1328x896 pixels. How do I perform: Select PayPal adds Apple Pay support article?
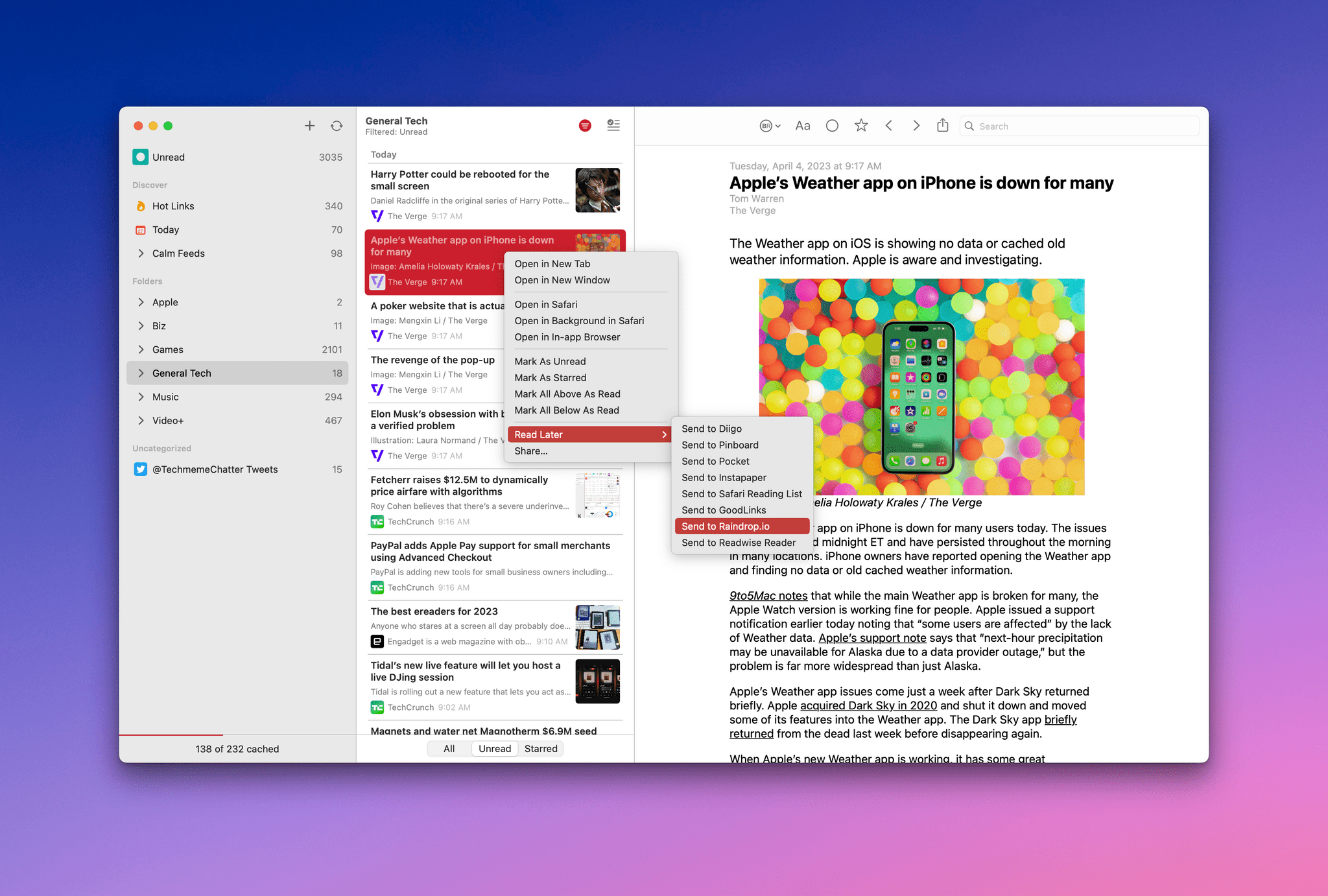pos(494,567)
